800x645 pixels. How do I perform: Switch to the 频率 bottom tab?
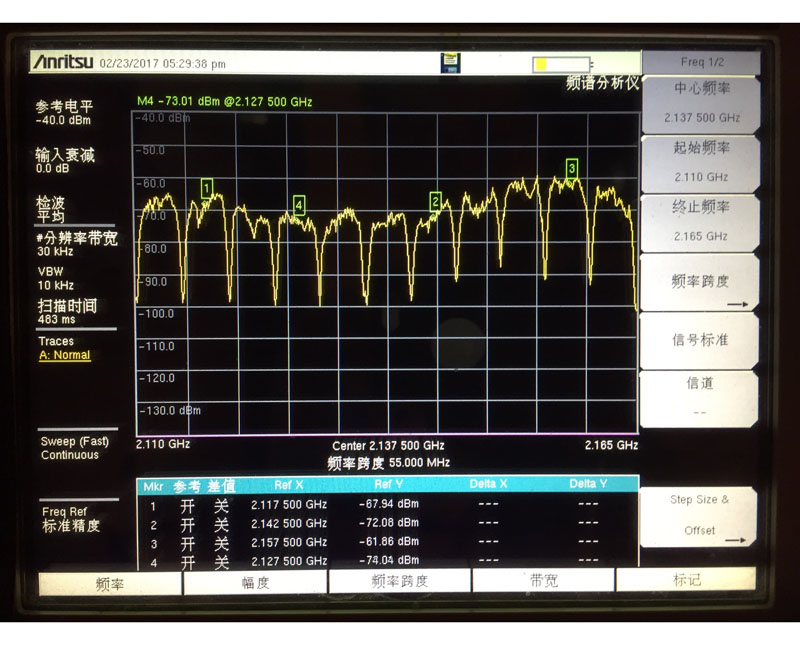tap(110, 584)
